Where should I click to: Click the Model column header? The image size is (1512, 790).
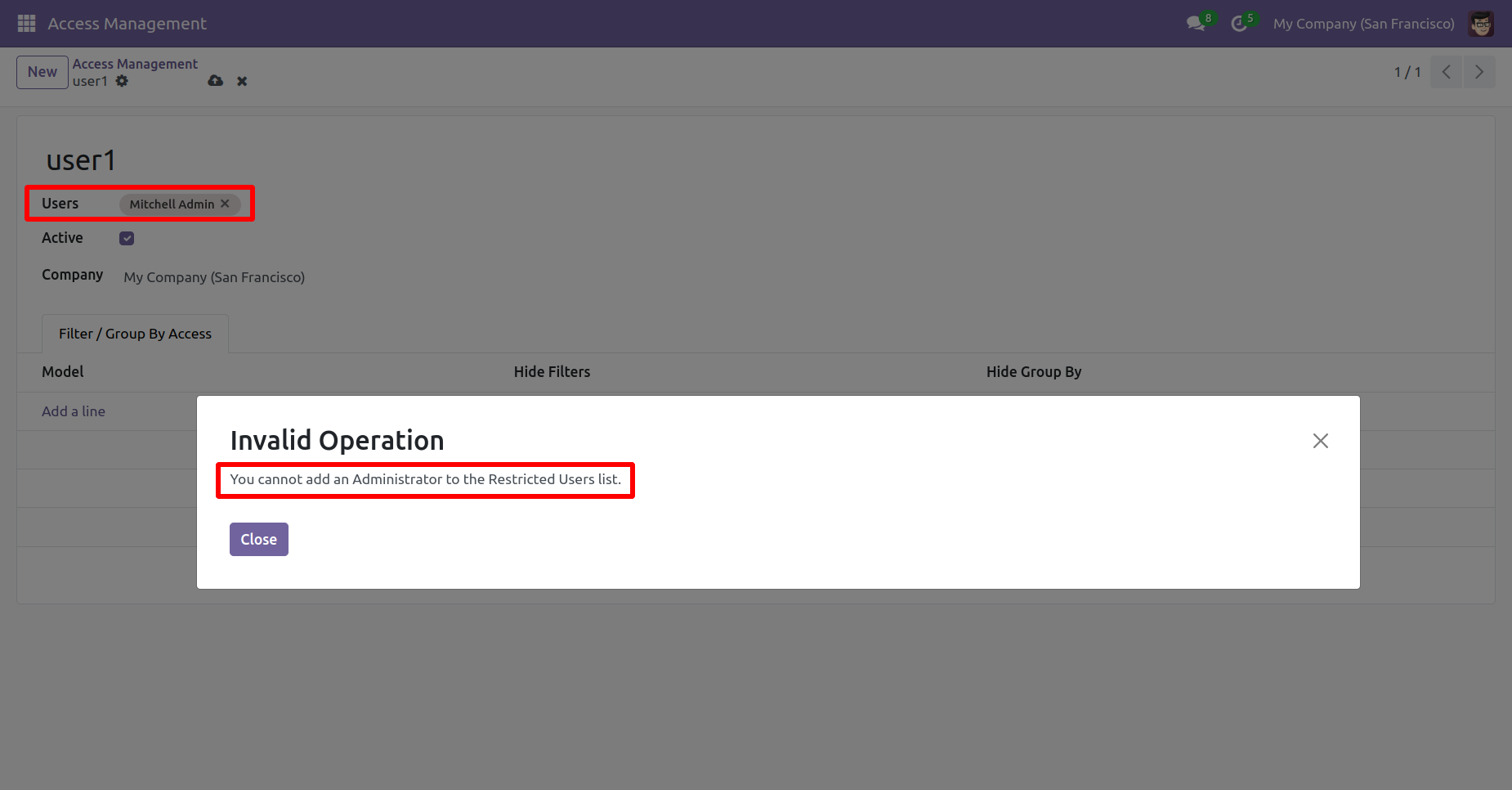(x=63, y=372)
